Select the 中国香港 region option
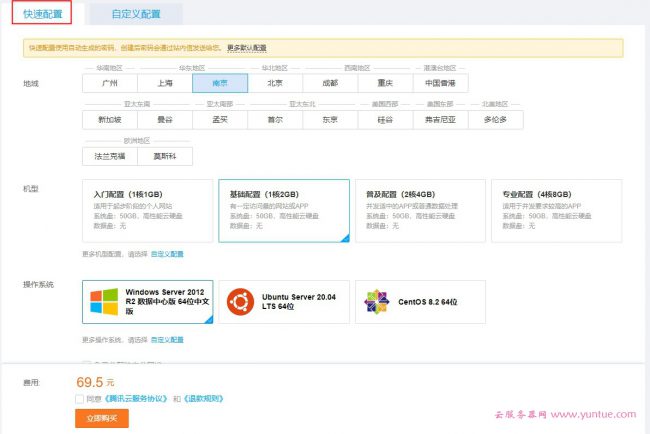This screenshot has height=434, width=650. coord(439,83)
